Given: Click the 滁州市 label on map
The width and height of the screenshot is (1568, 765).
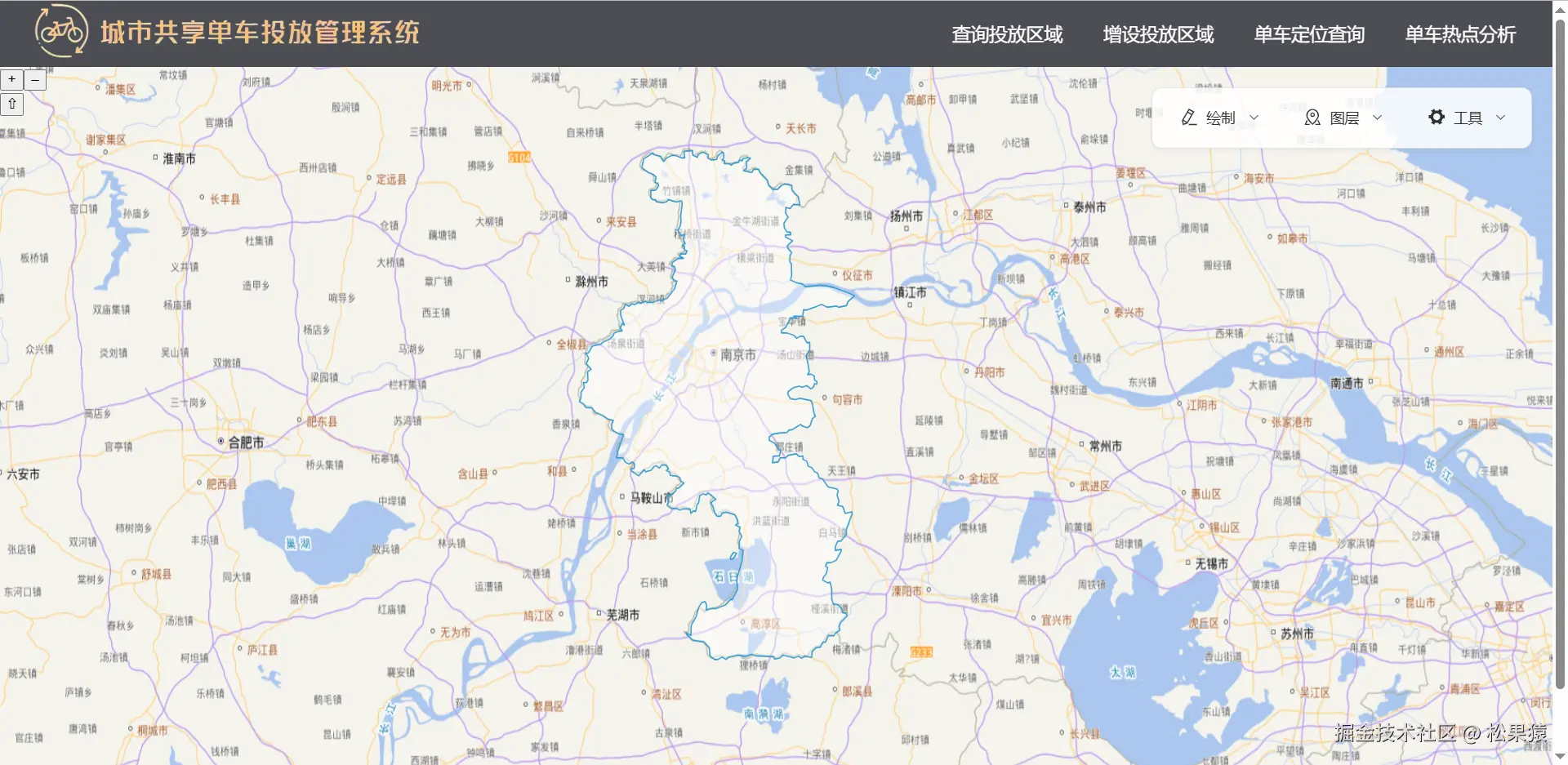Looking at the screenshot, I should click(591, 281).
